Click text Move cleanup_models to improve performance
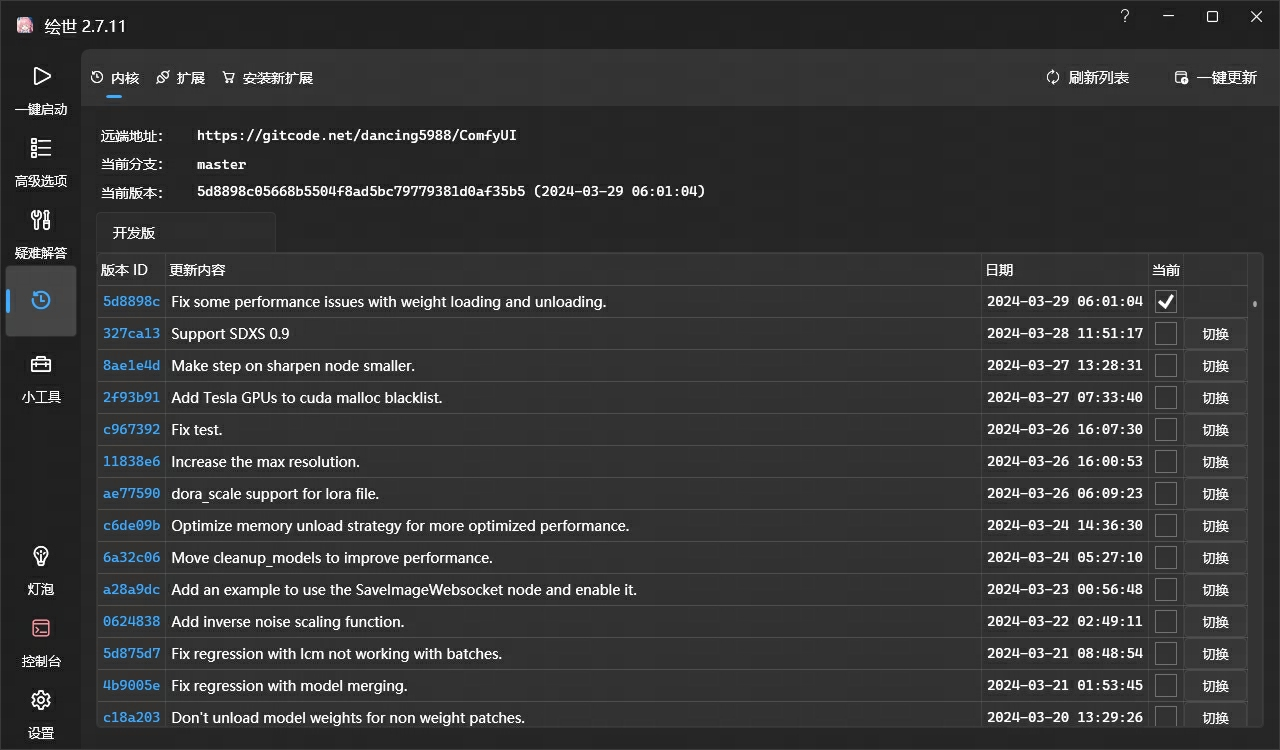 332,557
